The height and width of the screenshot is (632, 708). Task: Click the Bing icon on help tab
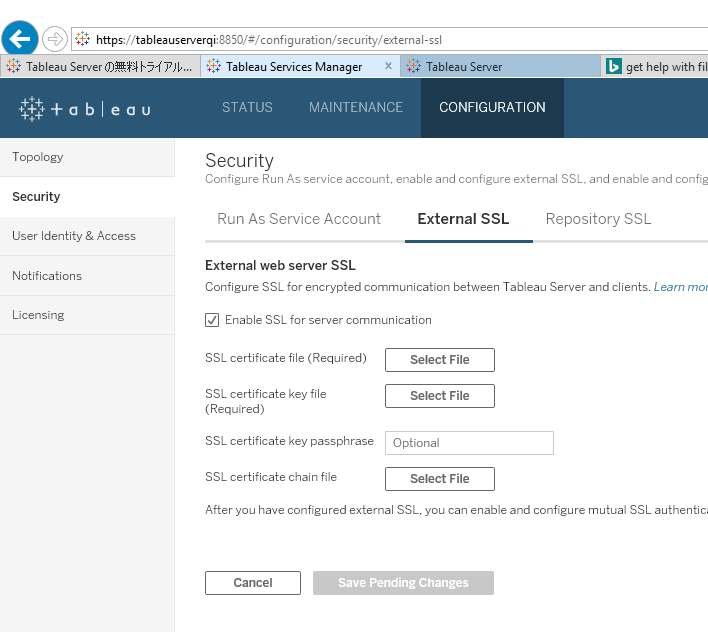pyautogui.click(x=614, y=66)
